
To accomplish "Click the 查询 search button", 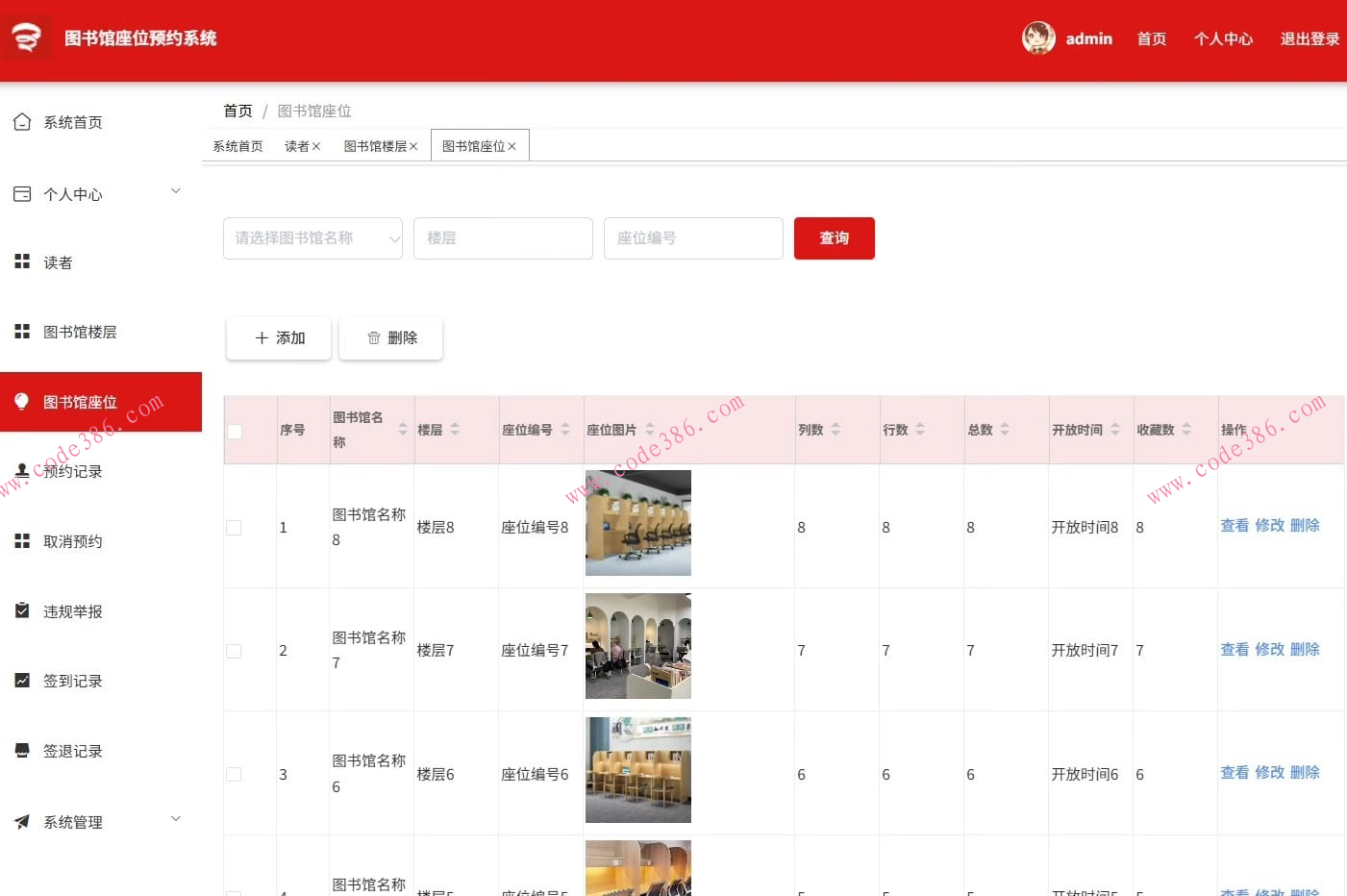I will click(x=834, y=238).
